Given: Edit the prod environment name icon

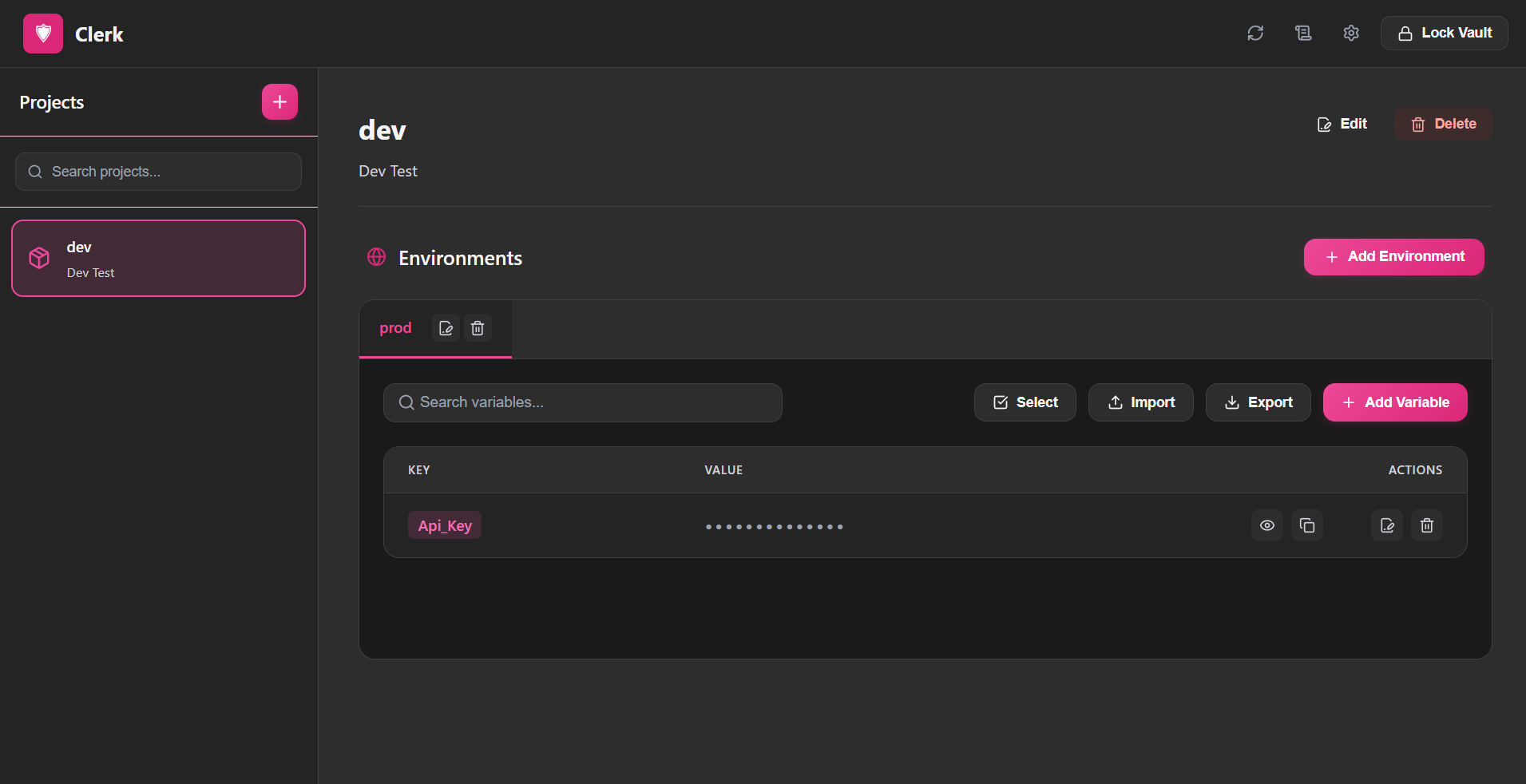Looking at the screenshot, I should (446, 328).
